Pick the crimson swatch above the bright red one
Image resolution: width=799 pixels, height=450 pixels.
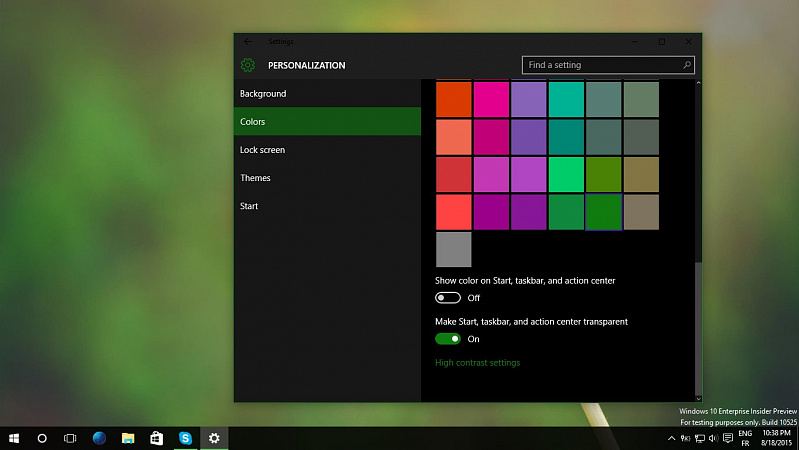[454, 174]
